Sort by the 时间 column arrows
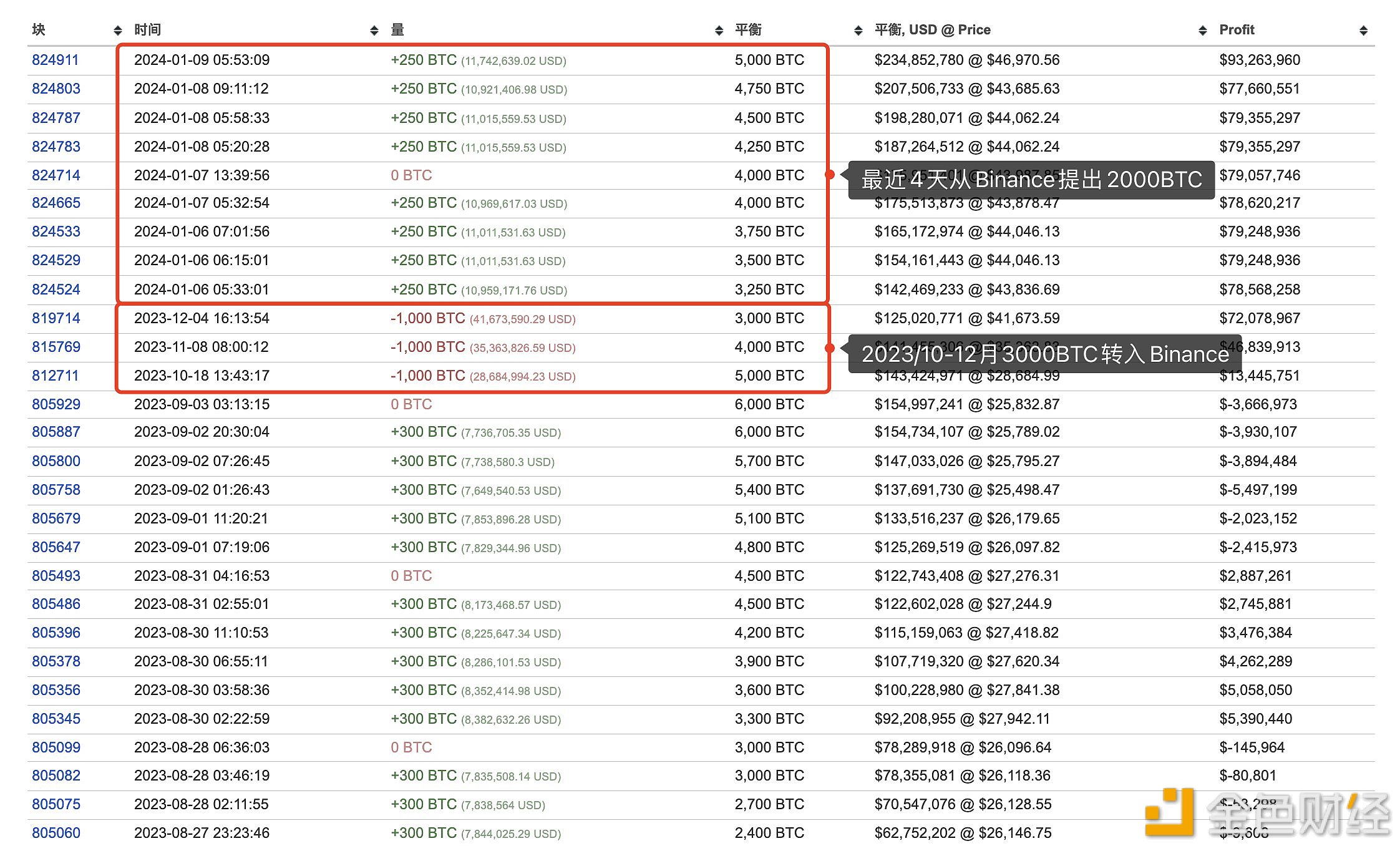This screenshot has height=846, width=1400. pyautogui.click(x=374, y=31)
